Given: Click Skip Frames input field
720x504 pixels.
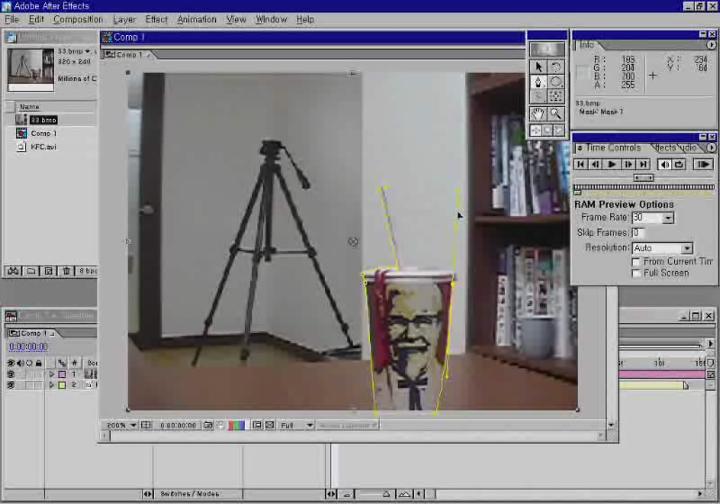Looking at the screenshot, I should (x=638, y=233).
